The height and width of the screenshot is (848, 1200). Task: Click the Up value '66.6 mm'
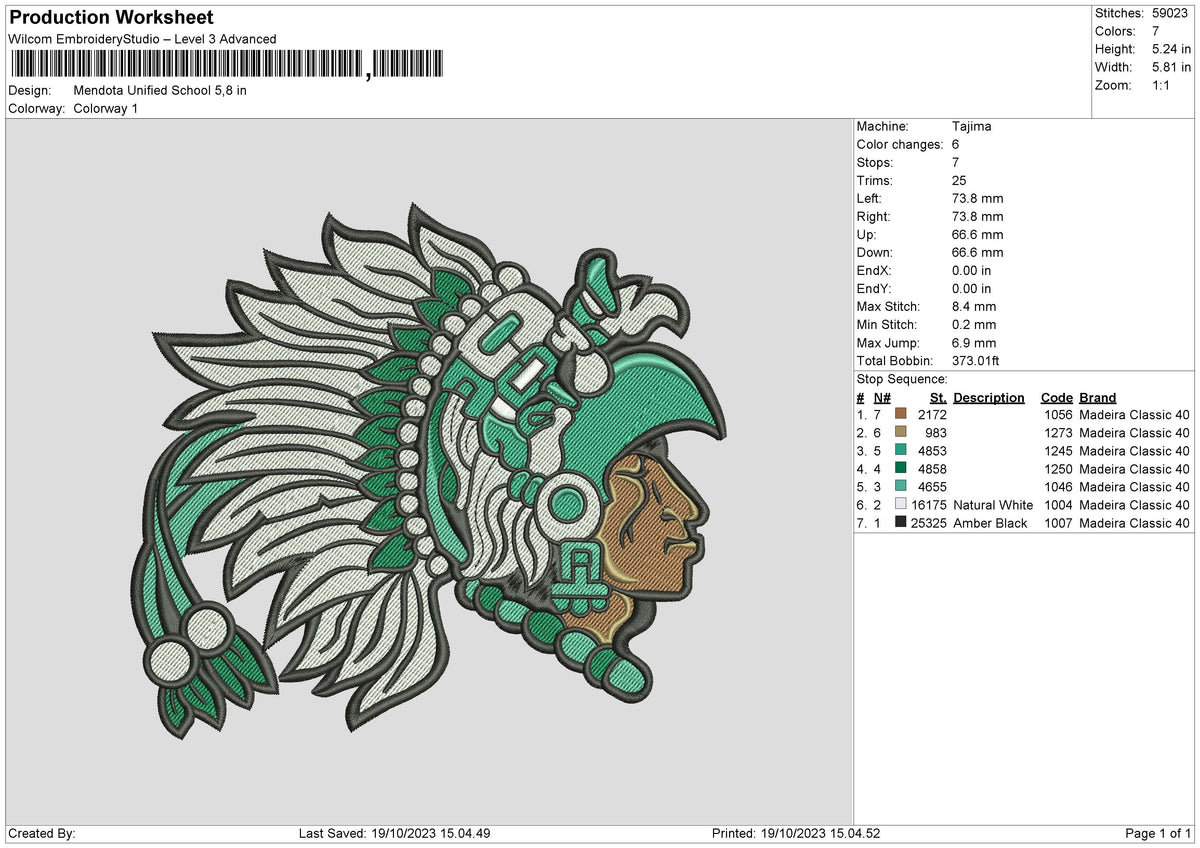click(978, 235)
